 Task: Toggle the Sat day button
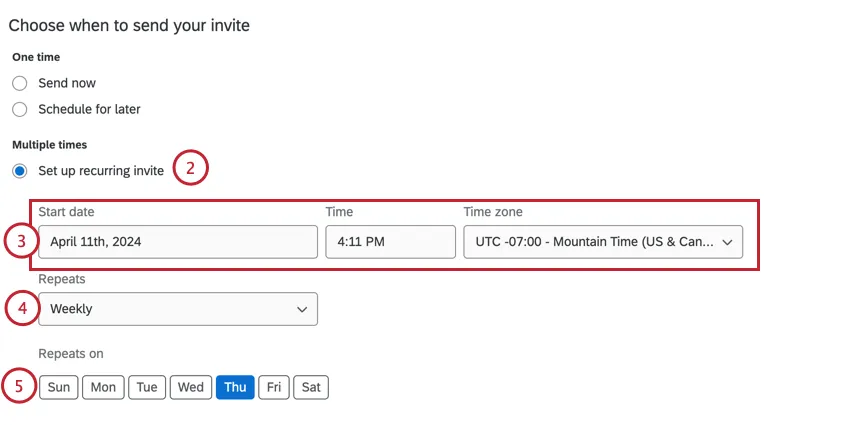311,387
